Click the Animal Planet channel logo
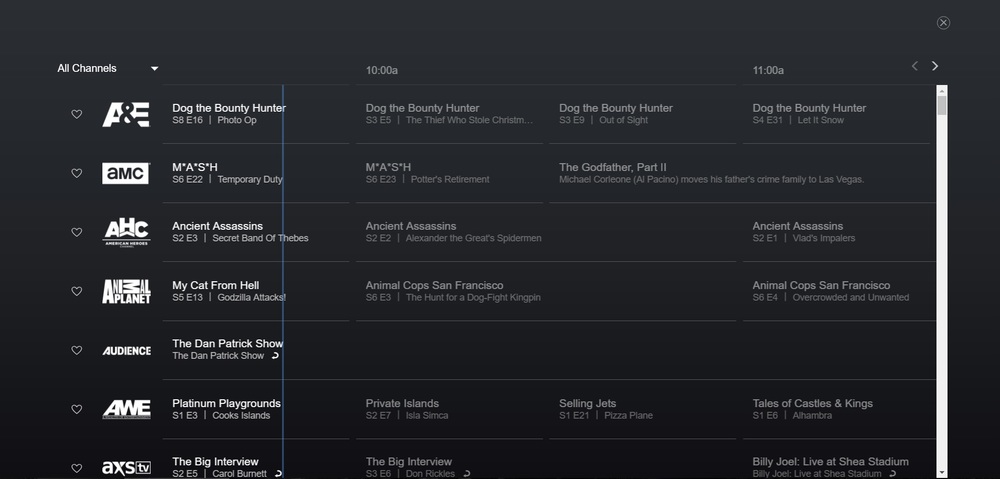Image resolution: width=1000 pixels, height=479 pixels. pyautogui.click(x=126, y=291)
